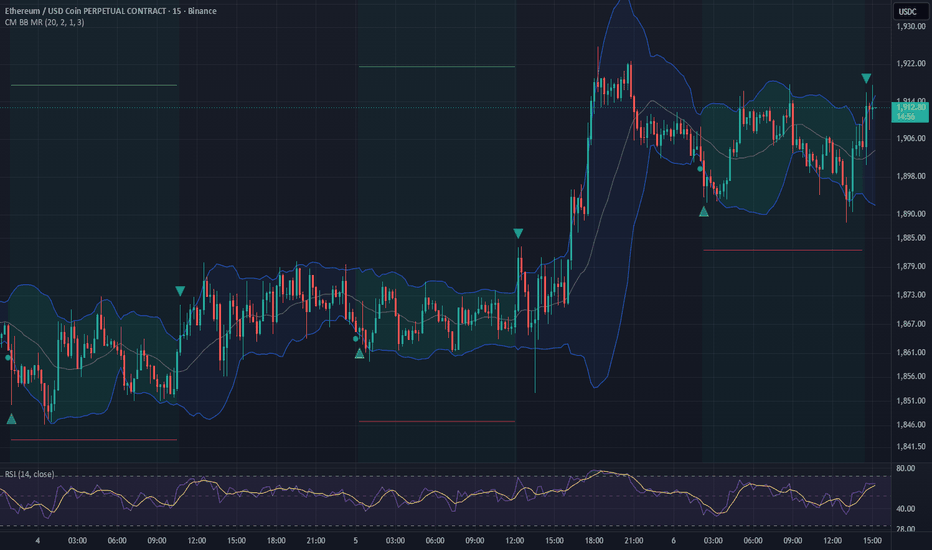The height and width of the screenshot is (550, 932).
Task: Select the green take-profit line above day 5 trade
Action: [437, 67]
